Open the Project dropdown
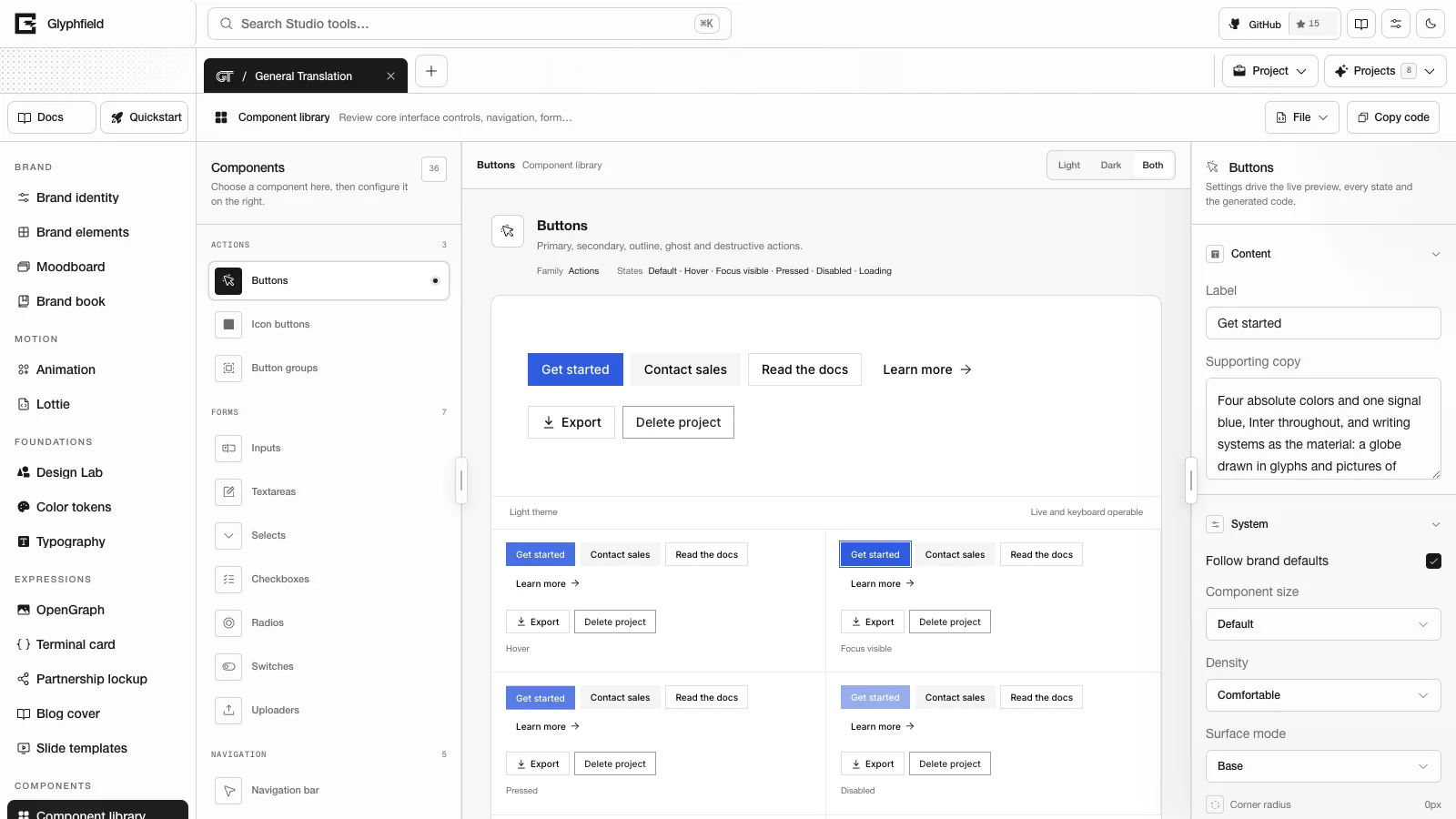1456x819 pixels. pos(1269,71)
